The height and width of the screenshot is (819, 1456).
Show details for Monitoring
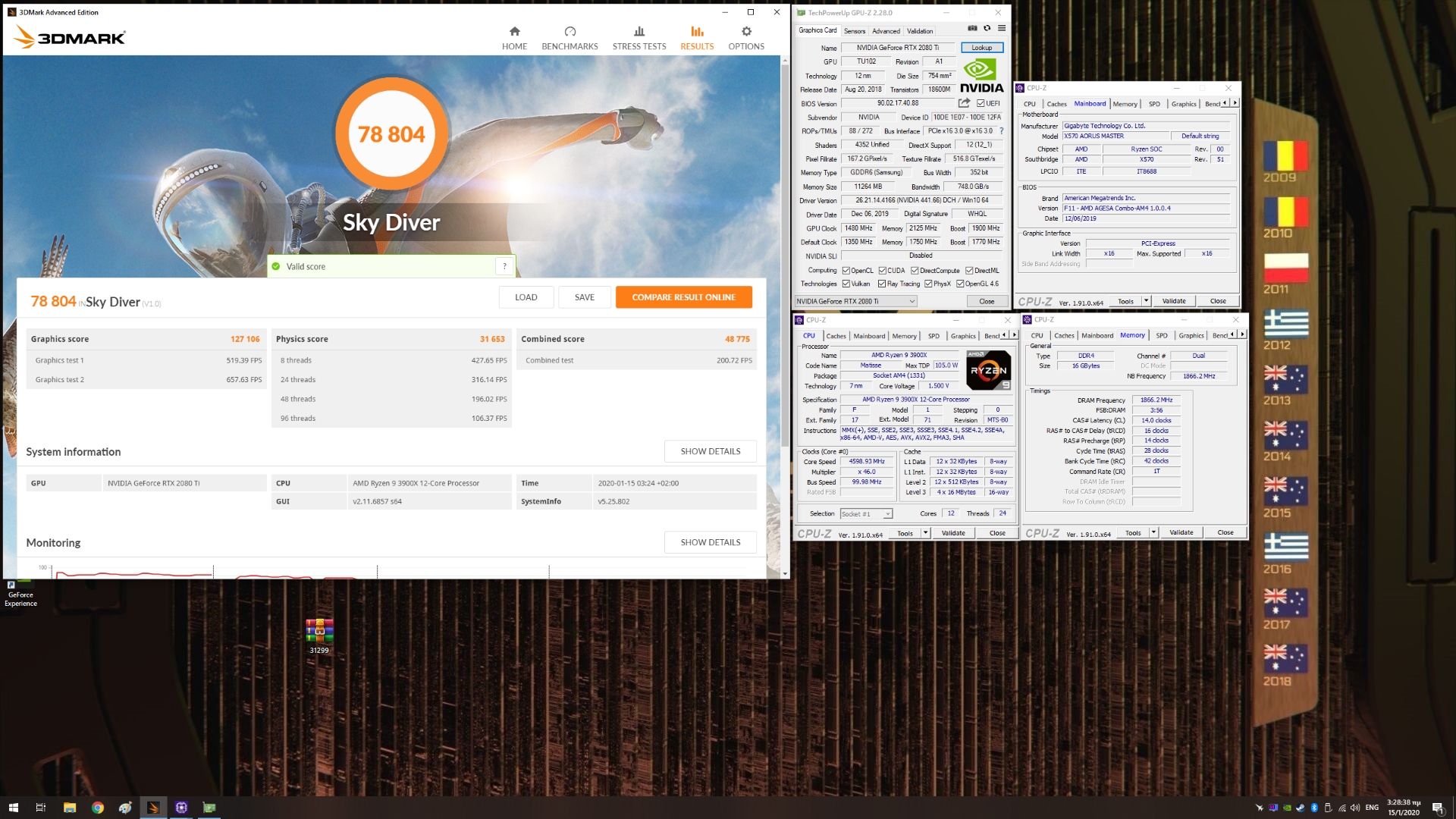point(710,542)
